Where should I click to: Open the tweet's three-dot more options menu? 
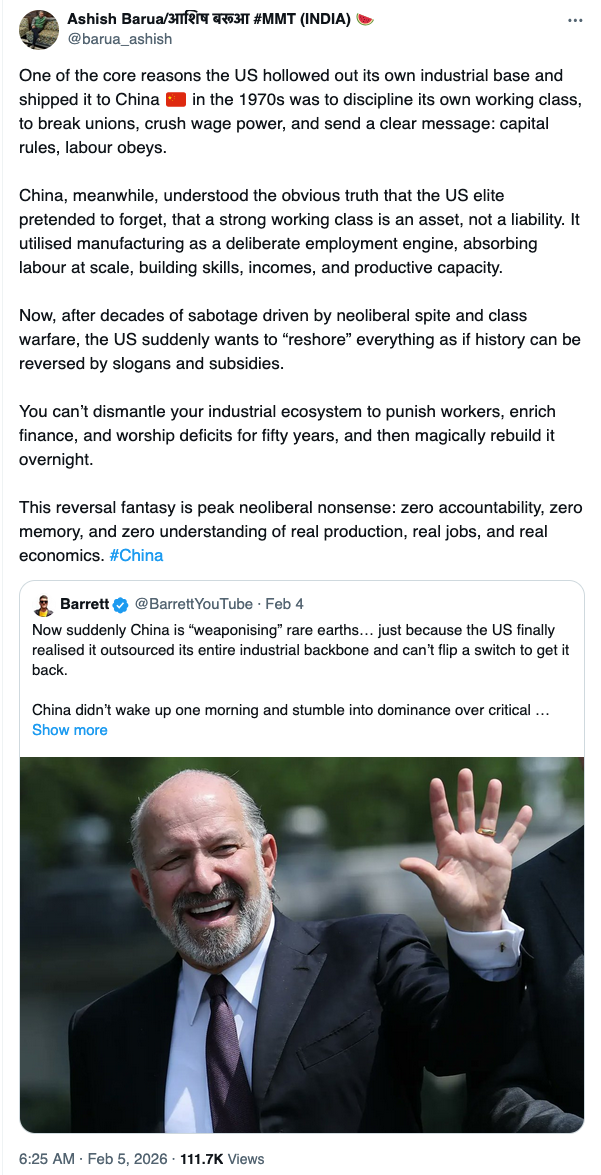tap(575, 20)
